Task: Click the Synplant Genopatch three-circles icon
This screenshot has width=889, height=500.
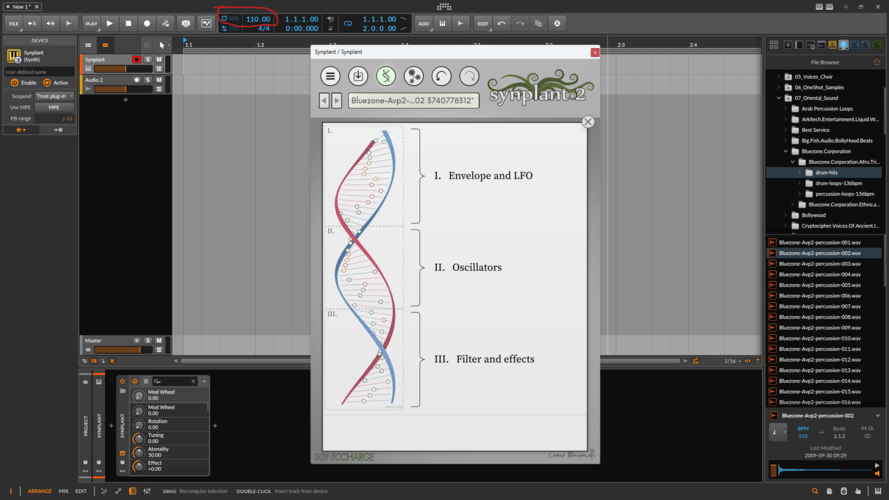Action: point(413,76)
